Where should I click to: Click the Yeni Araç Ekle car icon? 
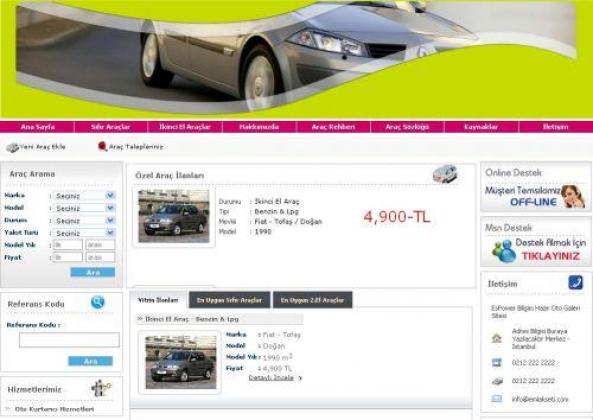[12, 148]
